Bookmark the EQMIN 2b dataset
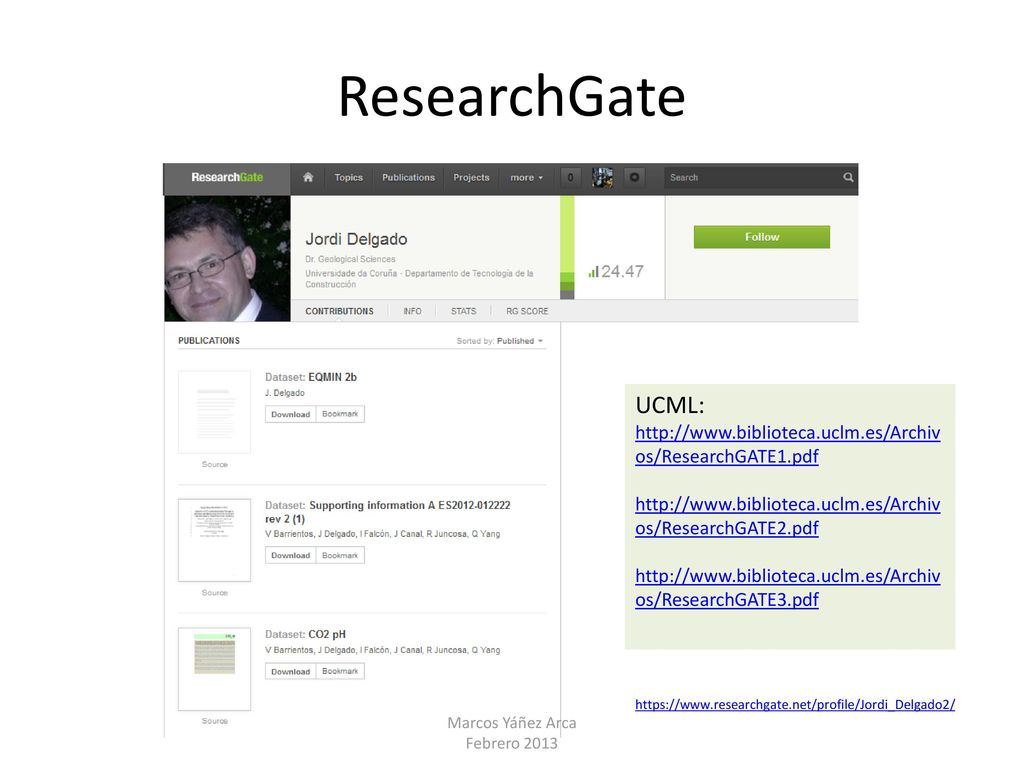The width and height of the screenshot is (1024, 768). [x=340, y=414]
